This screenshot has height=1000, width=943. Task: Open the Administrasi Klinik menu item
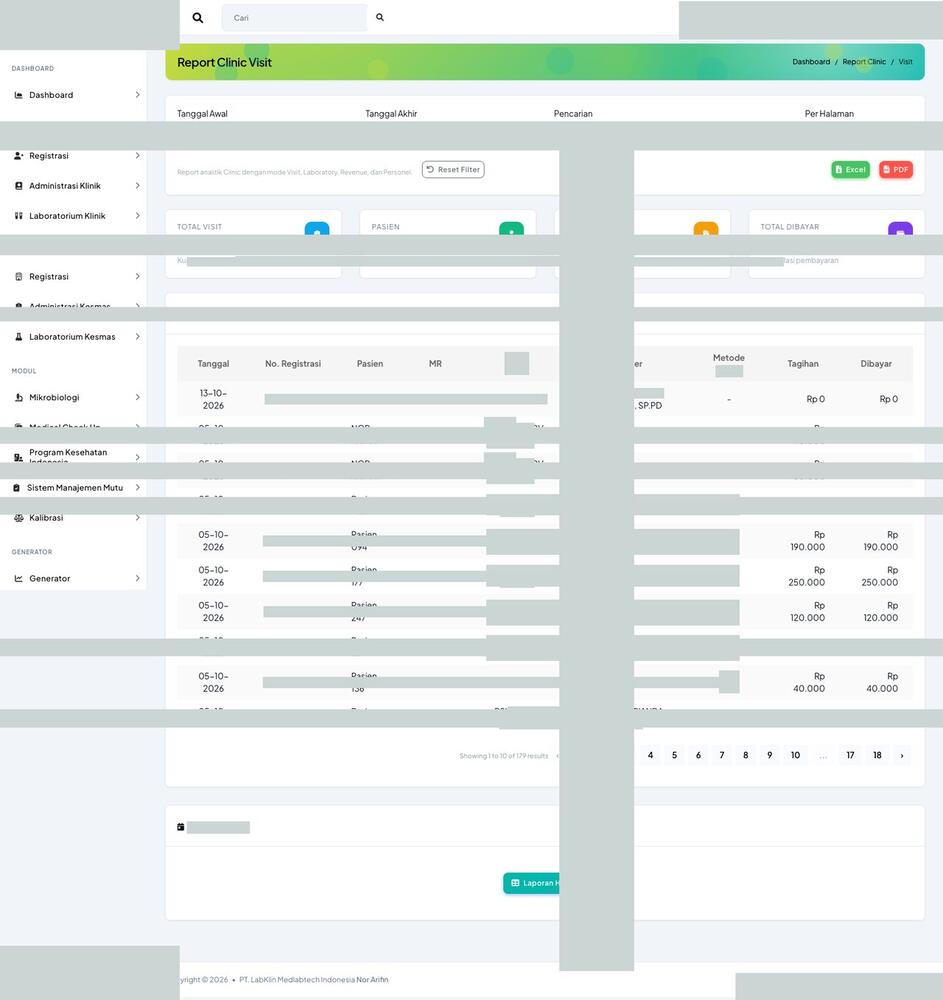coord(73,186)
